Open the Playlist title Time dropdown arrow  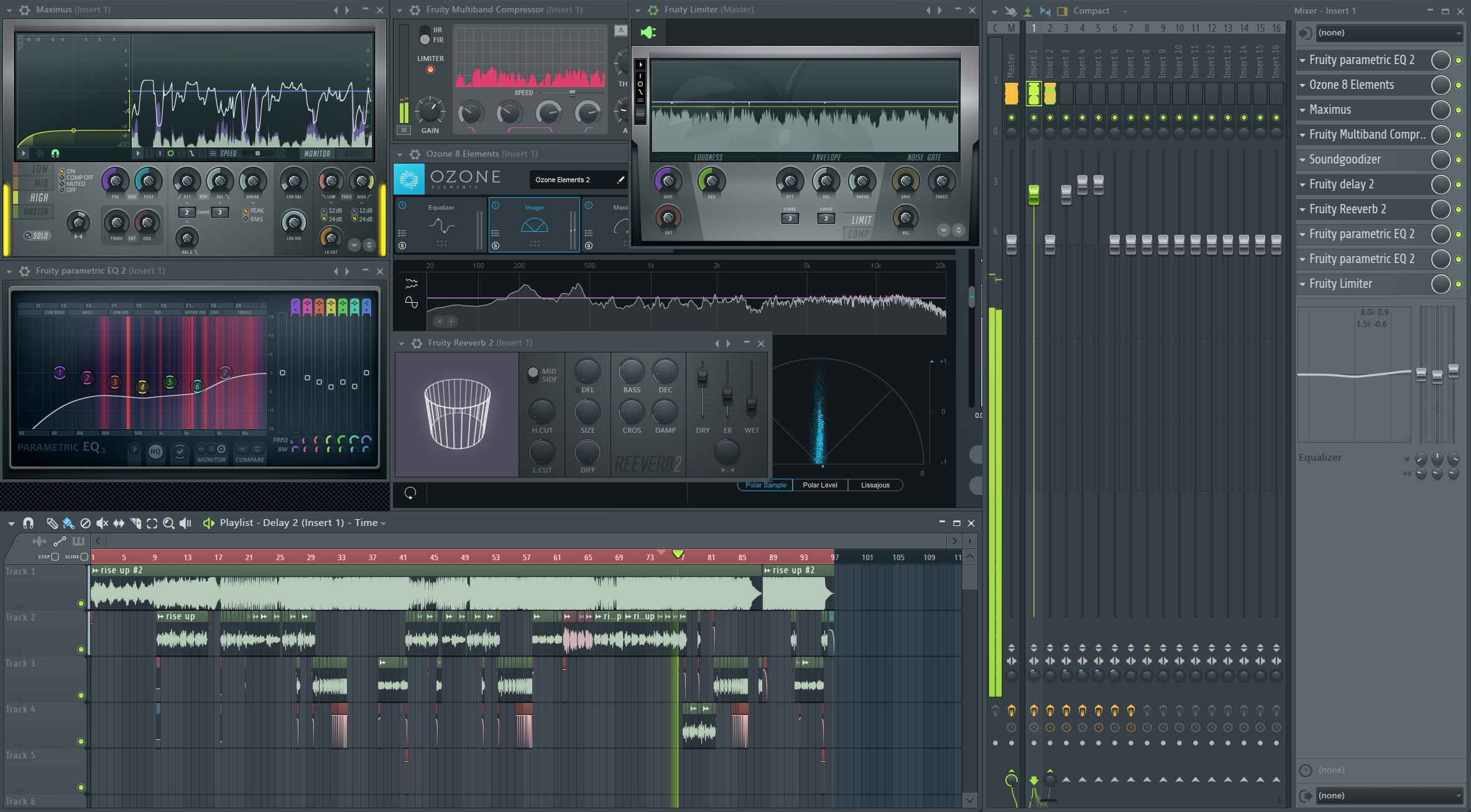coord(384,524)
